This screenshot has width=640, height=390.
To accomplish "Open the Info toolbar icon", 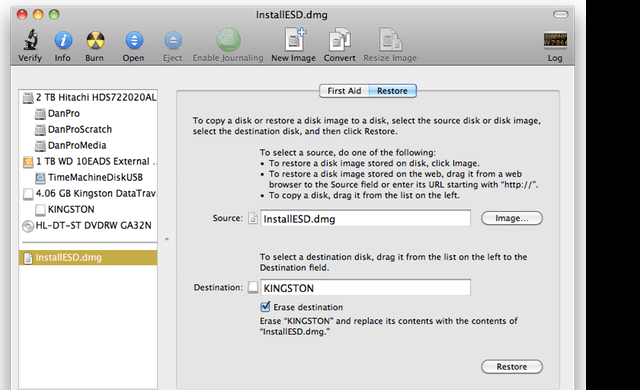I will point(63,40).
